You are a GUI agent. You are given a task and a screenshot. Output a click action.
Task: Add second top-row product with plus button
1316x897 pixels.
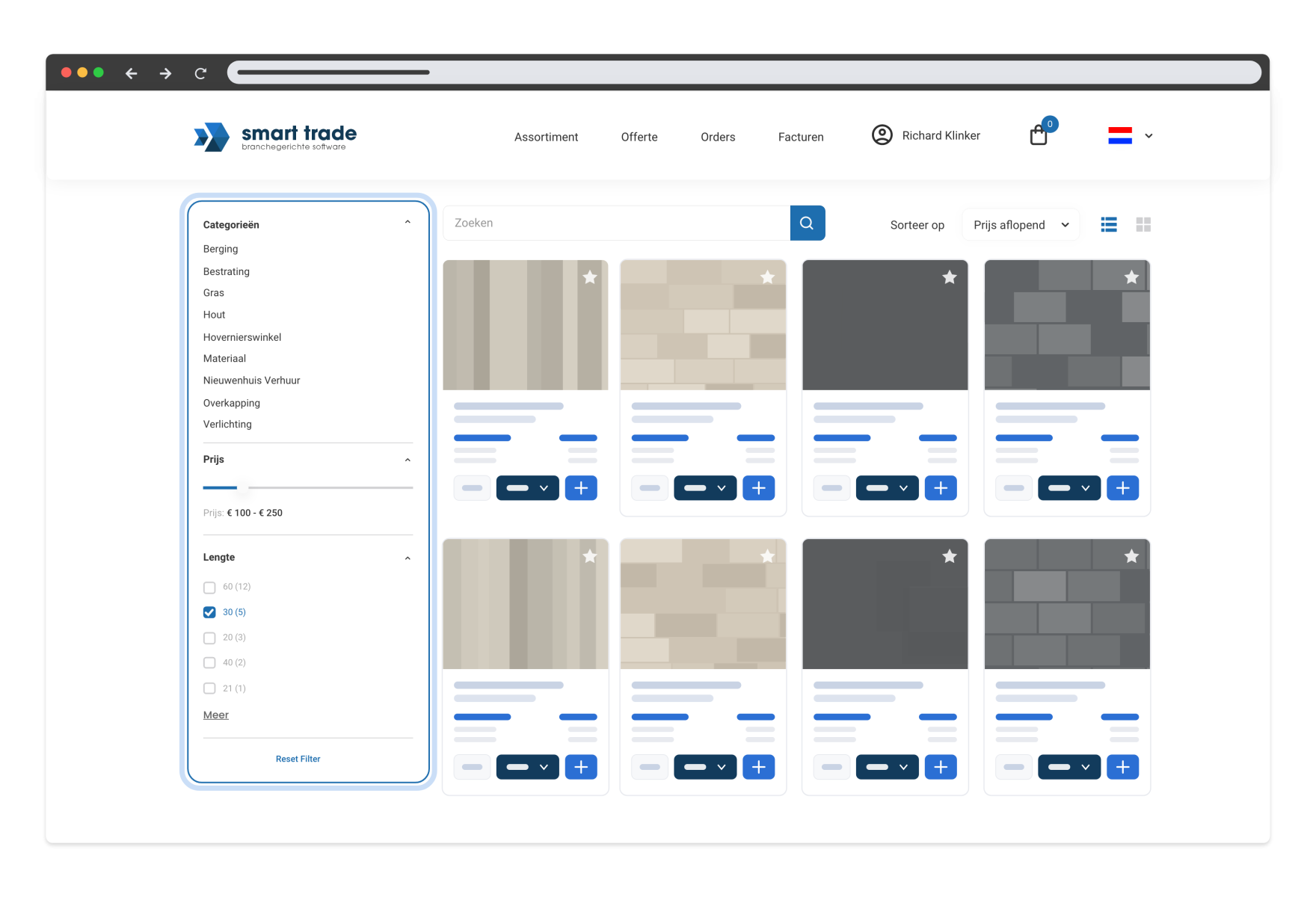[759, 488]
